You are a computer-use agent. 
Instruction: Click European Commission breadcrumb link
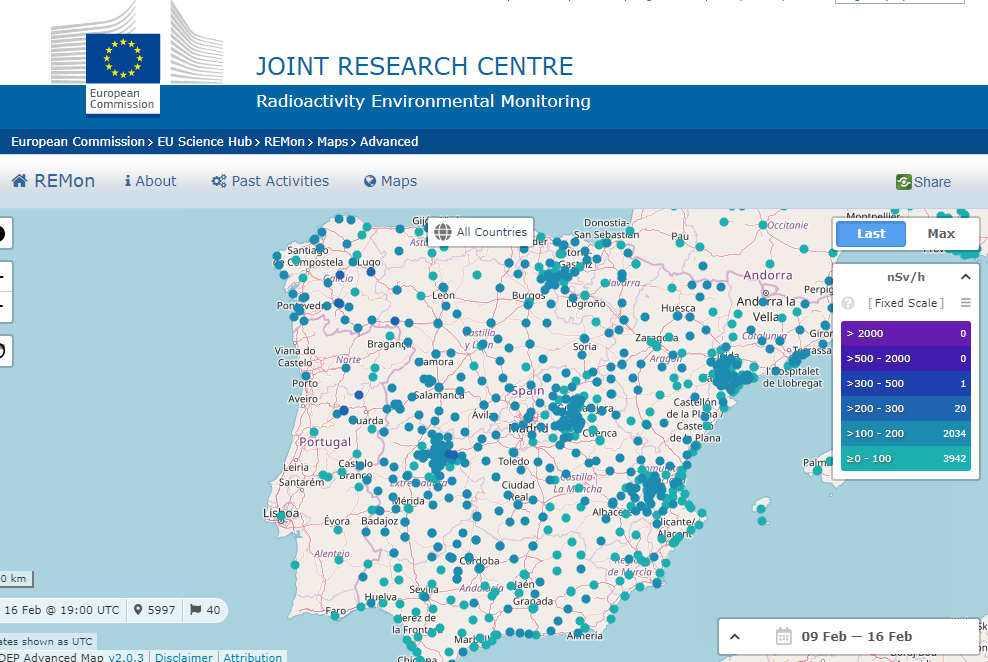point(78,142)
